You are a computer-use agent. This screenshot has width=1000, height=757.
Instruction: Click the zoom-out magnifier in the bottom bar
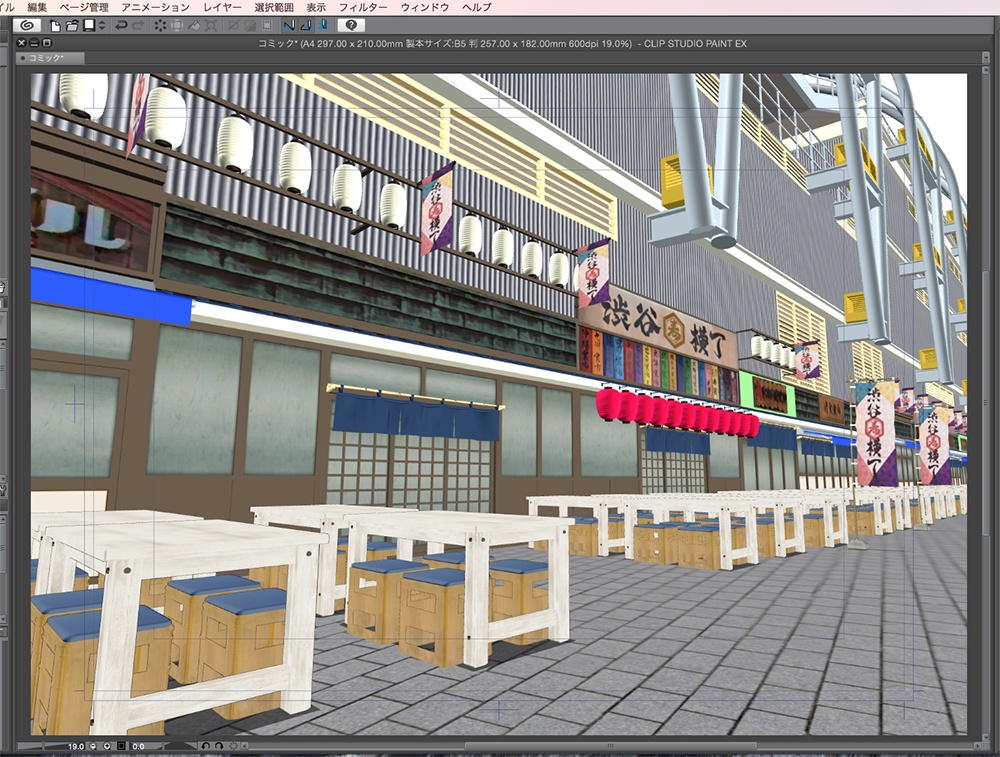click(93, 747)
